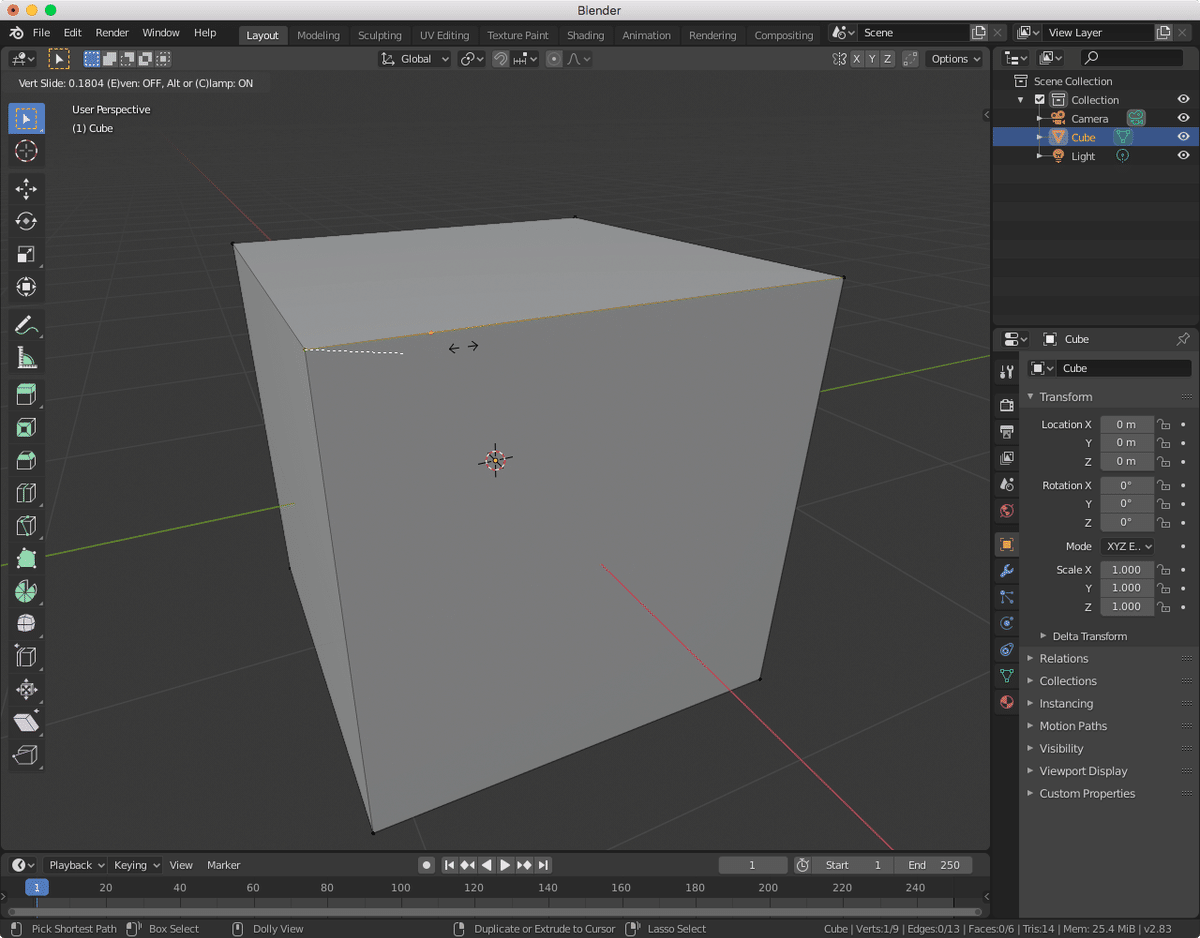Screen dimensions: 1200x938
Task: Open the Keying dropdown in timeline
Action: [x=136, y=865]
